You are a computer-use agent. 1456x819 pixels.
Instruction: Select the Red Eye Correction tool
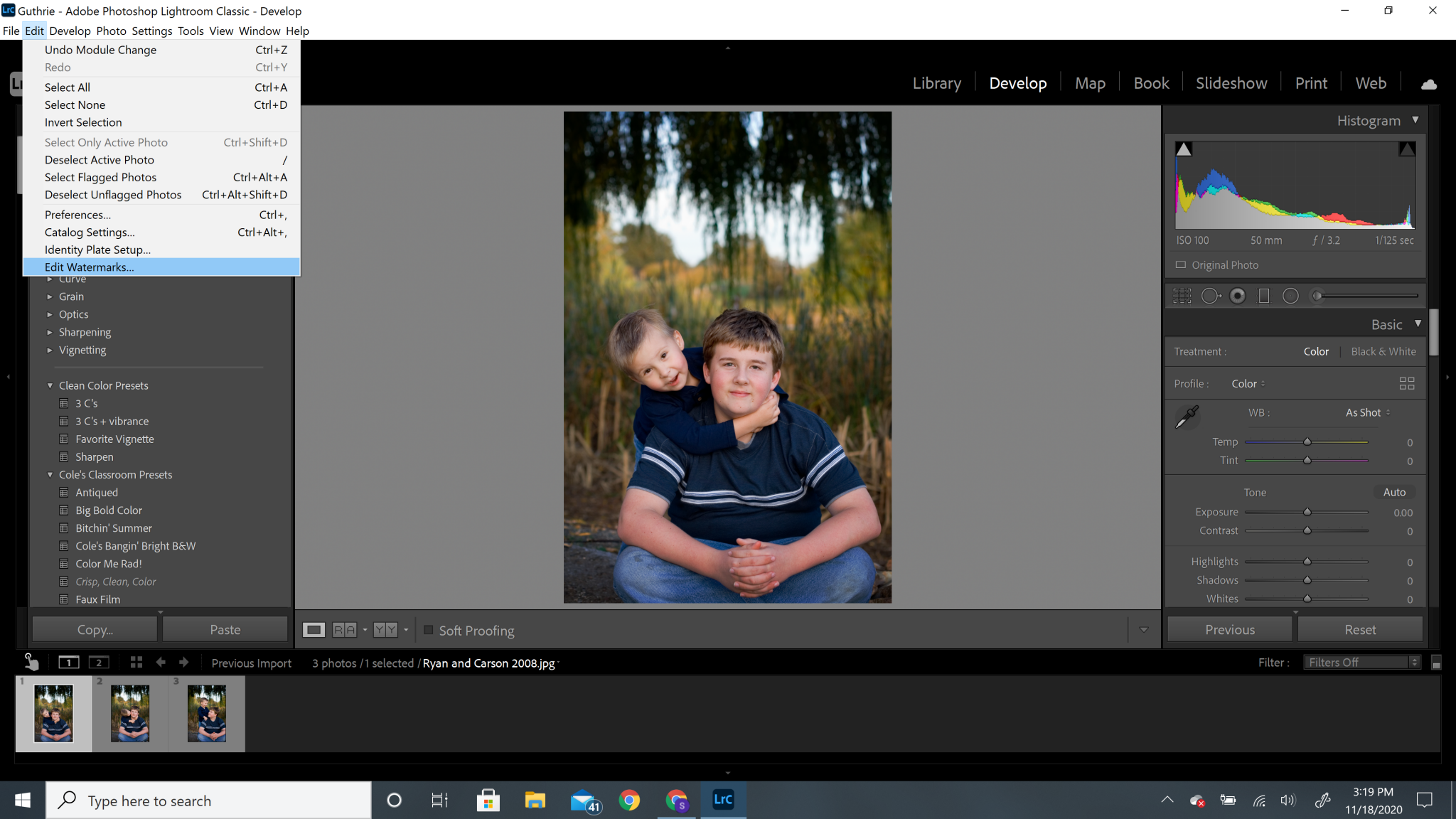click(1237, 296)
